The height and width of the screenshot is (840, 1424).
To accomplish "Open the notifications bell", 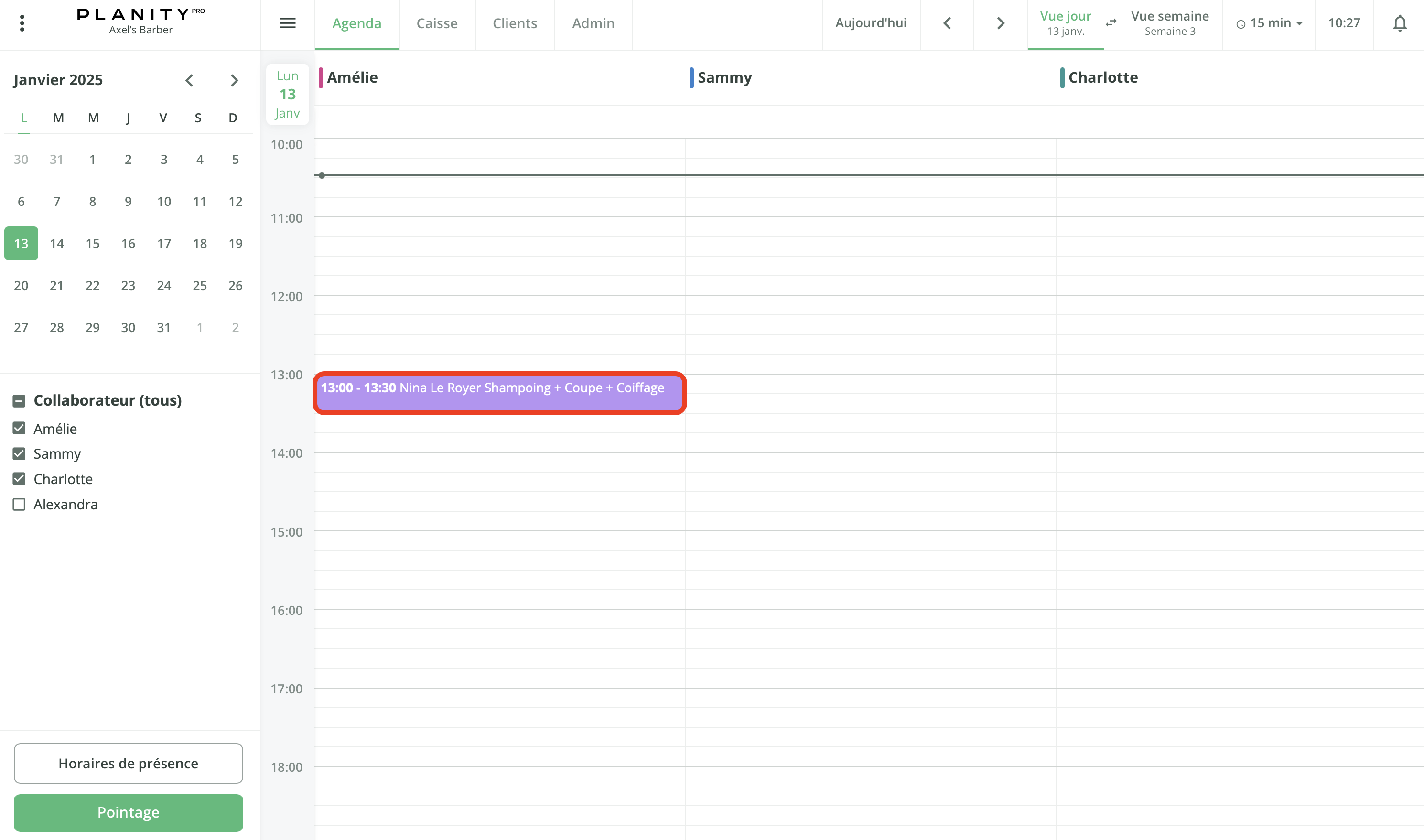I will [x=1400, y=24].
